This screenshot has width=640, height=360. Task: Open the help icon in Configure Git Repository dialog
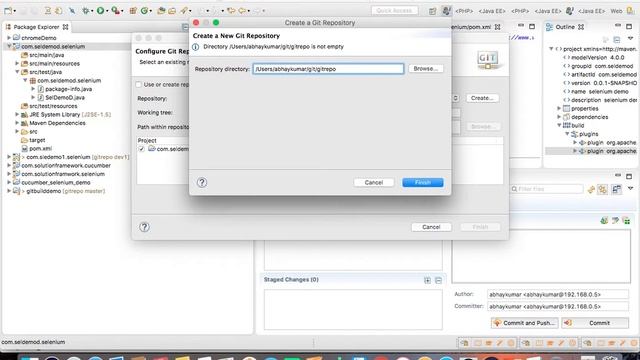pyautogui.click(x=144, y=227)
